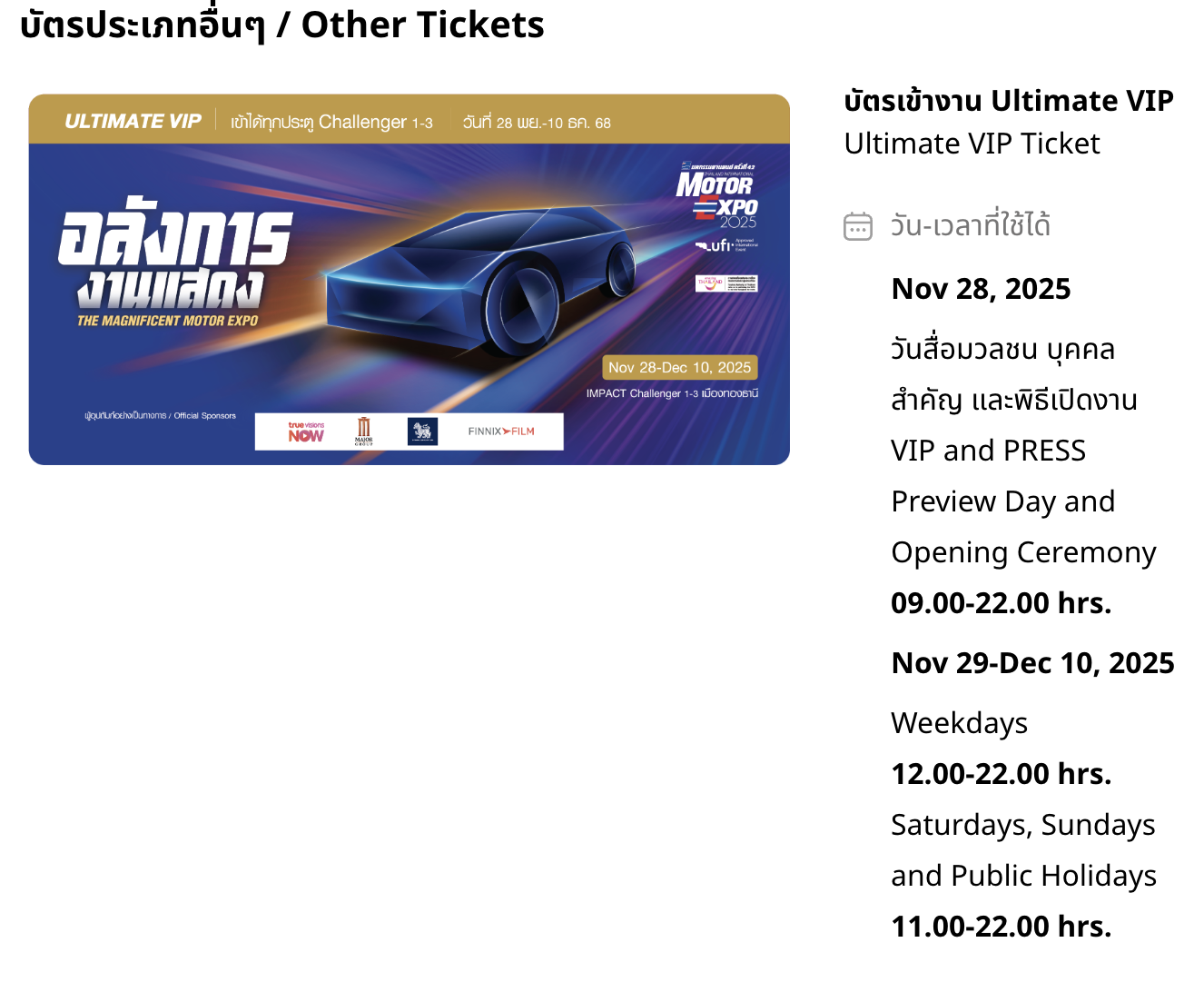
Task: Click the UFI approved event logo
Action: point(725,245)
